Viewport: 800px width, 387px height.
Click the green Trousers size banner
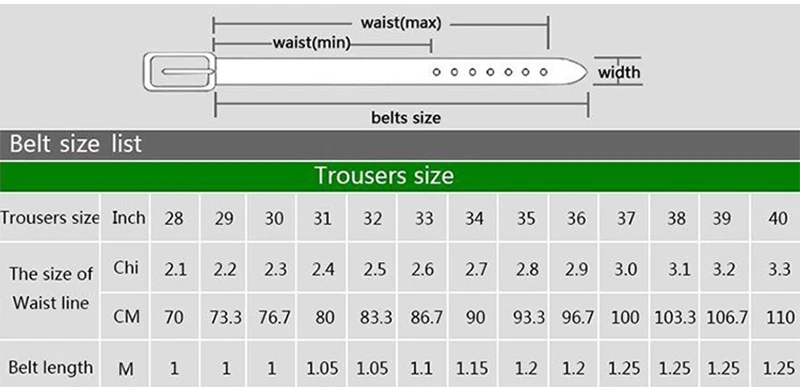tap(400, 176)
